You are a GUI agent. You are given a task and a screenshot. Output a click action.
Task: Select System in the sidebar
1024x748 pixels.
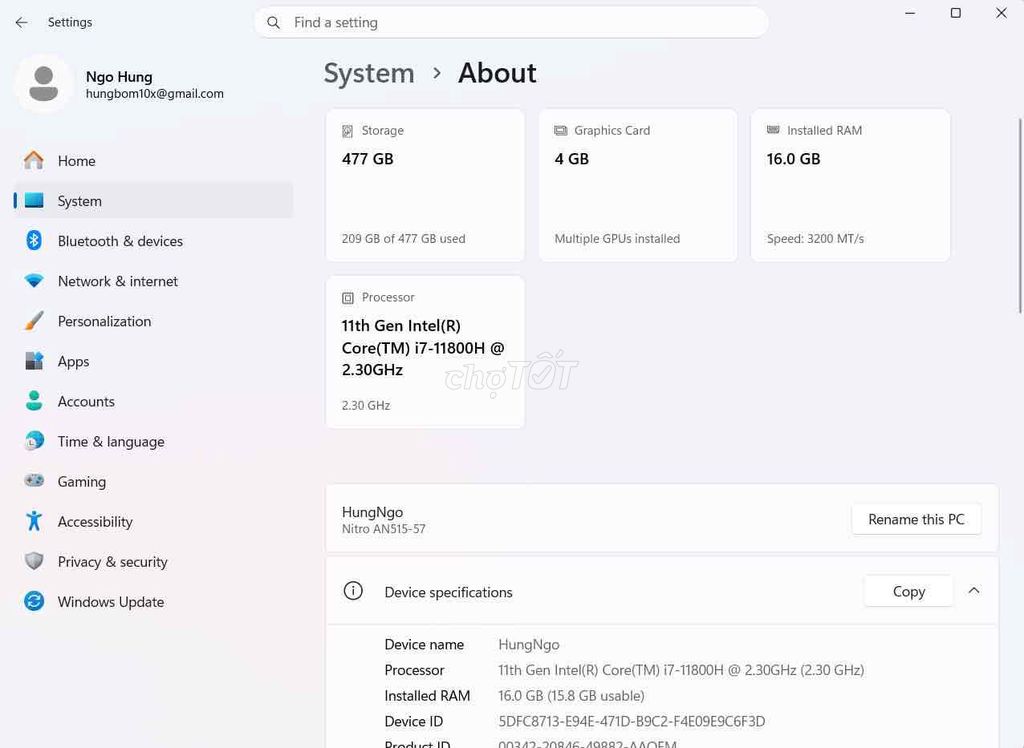pyautogui.click(x=153, y=201)
